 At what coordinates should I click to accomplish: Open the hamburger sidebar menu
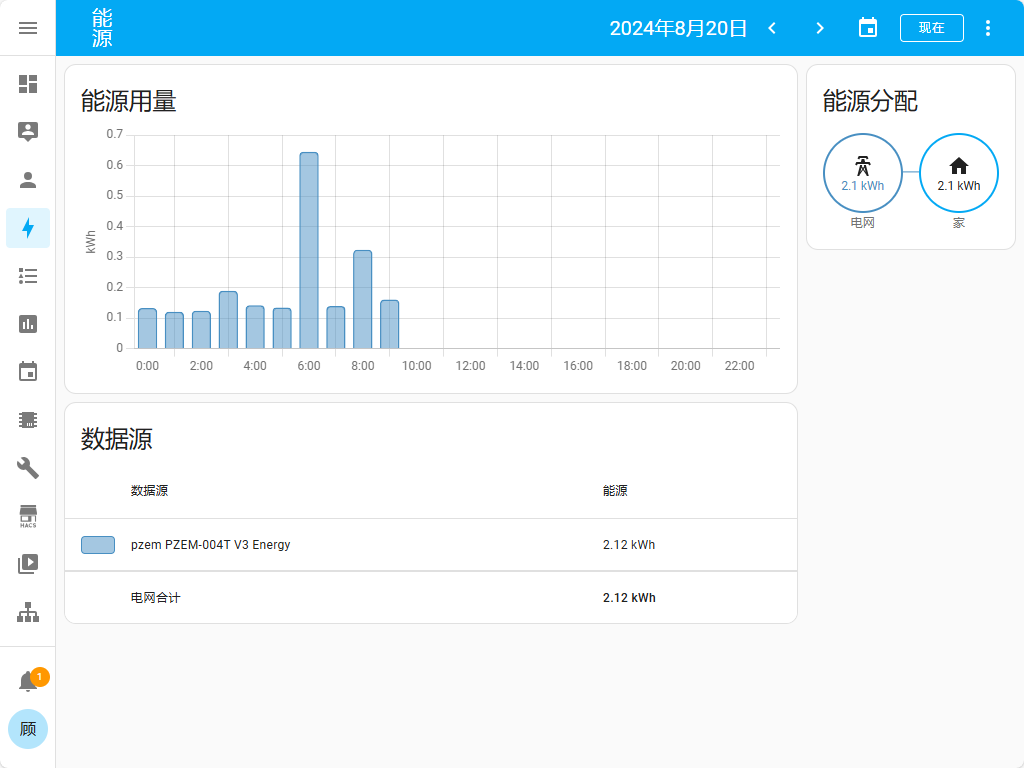pyautogui.click(x=28, y=28)
